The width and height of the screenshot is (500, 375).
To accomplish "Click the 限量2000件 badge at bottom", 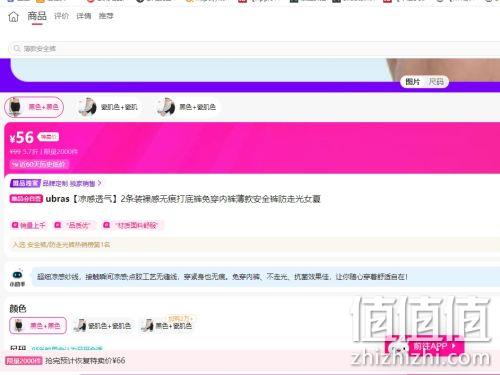I will [x=23, y=361].
